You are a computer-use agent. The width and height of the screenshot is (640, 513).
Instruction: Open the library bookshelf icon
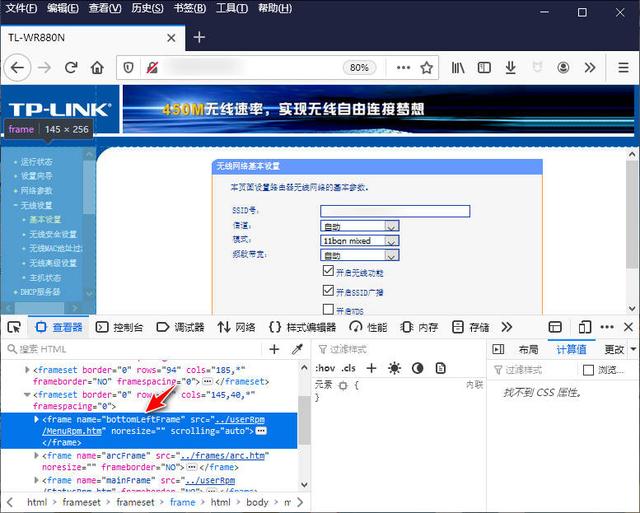click(x=458, y=67)
